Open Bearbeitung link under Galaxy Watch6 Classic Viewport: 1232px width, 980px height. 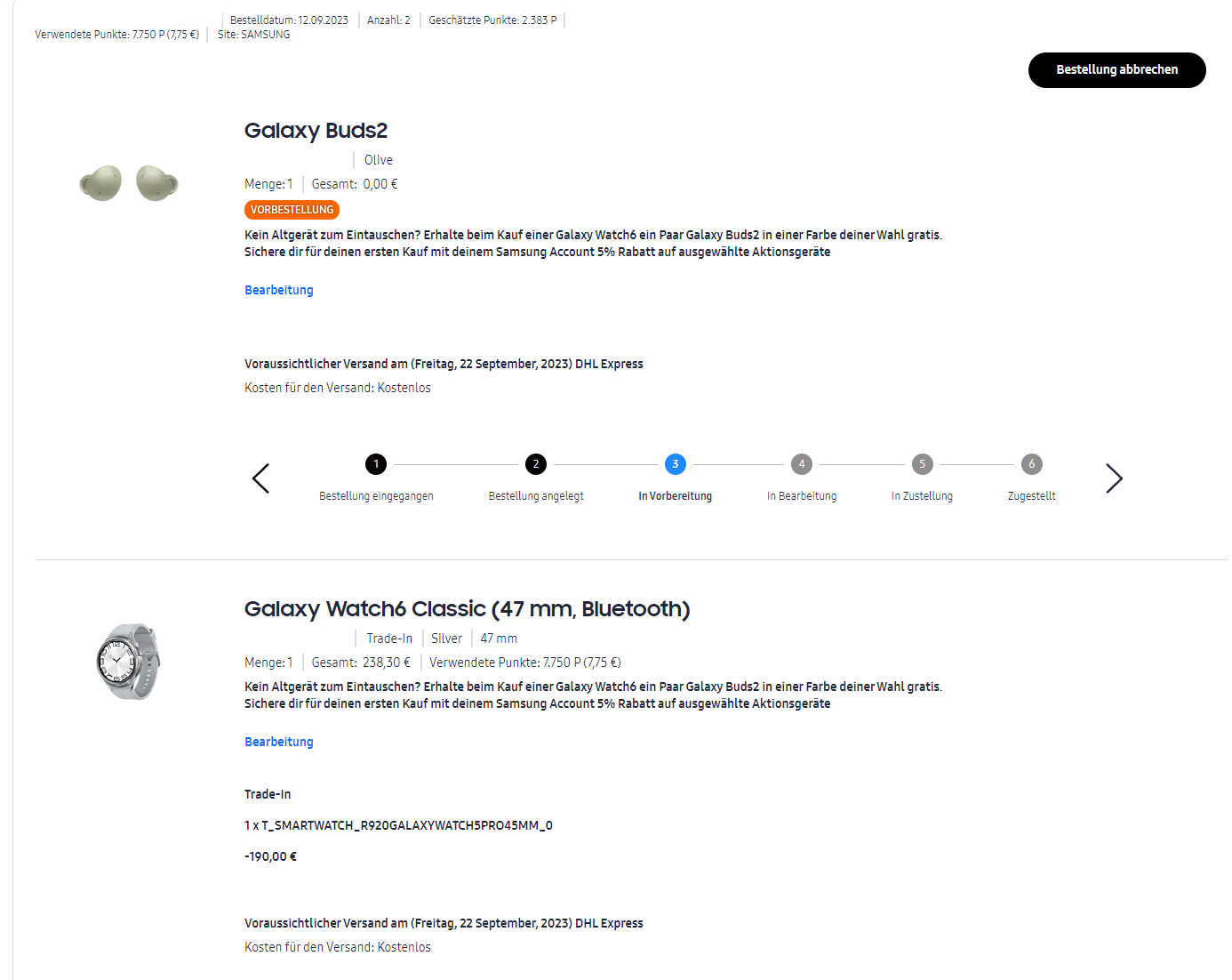coord(279,742)
